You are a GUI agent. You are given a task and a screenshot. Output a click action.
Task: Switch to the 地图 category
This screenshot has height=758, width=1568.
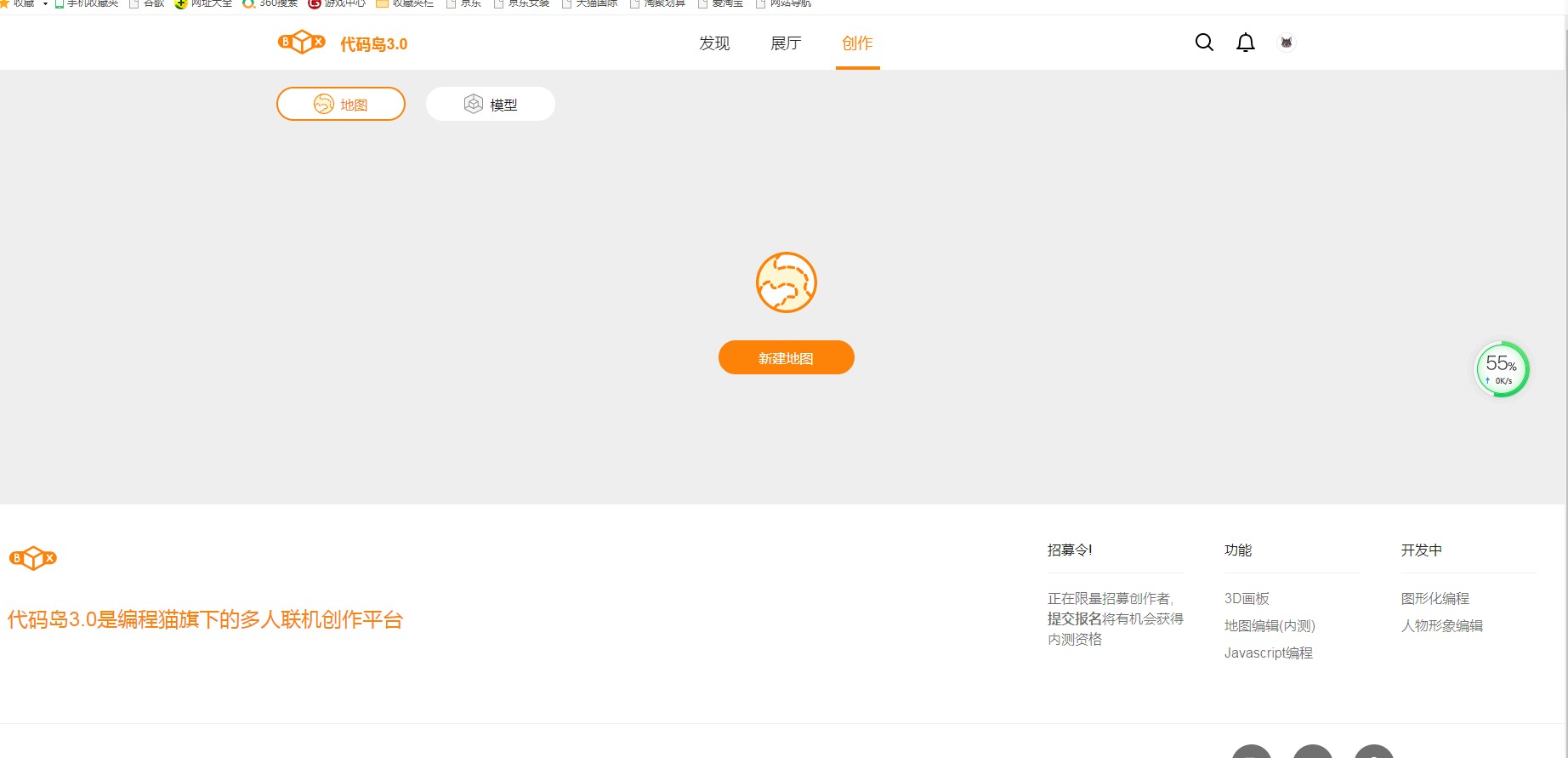coord(341,104)
